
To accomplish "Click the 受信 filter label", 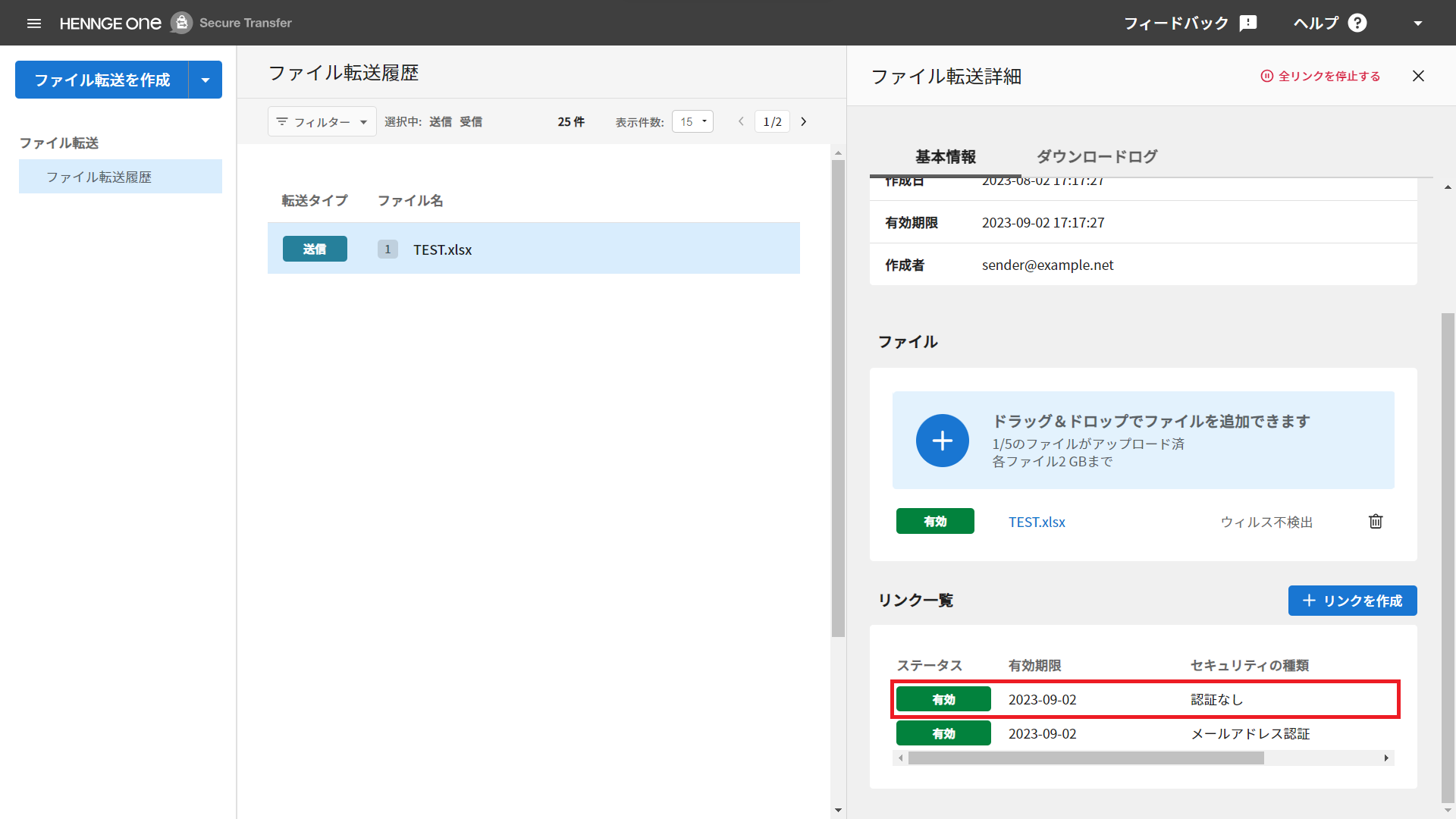I will click(471, 121).
